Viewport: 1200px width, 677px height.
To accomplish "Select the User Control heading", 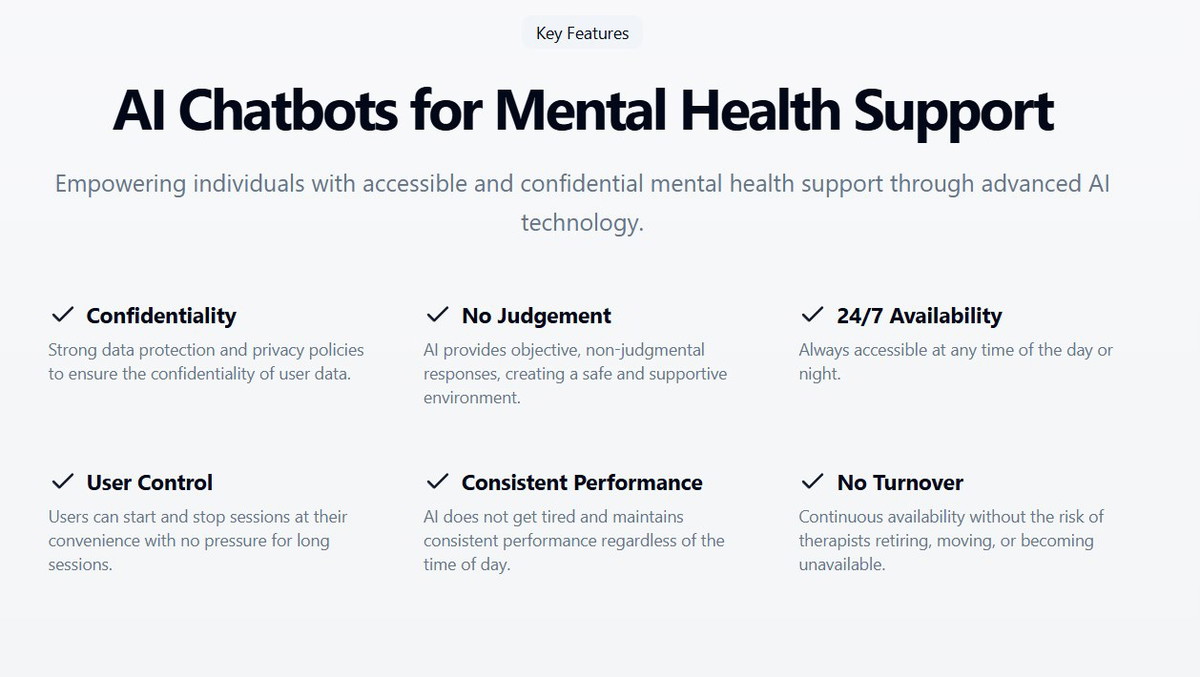I will [149, 483].
